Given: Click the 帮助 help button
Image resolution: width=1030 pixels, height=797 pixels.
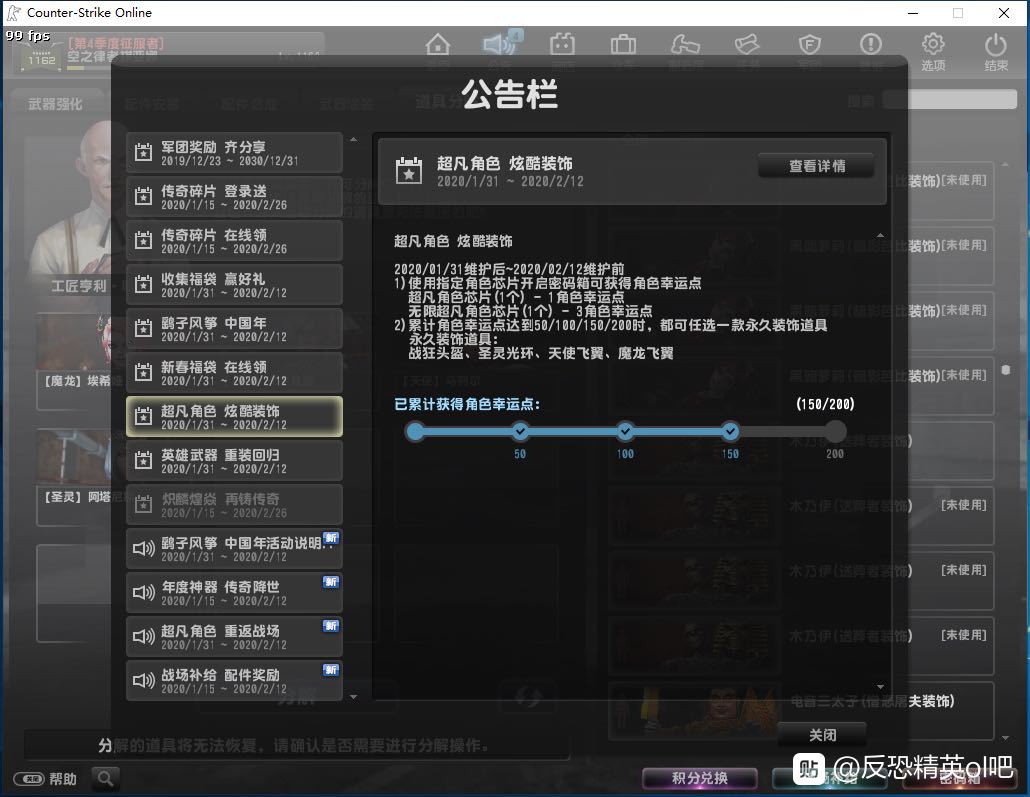Looking at the screenshot, I should pos(46,779).
